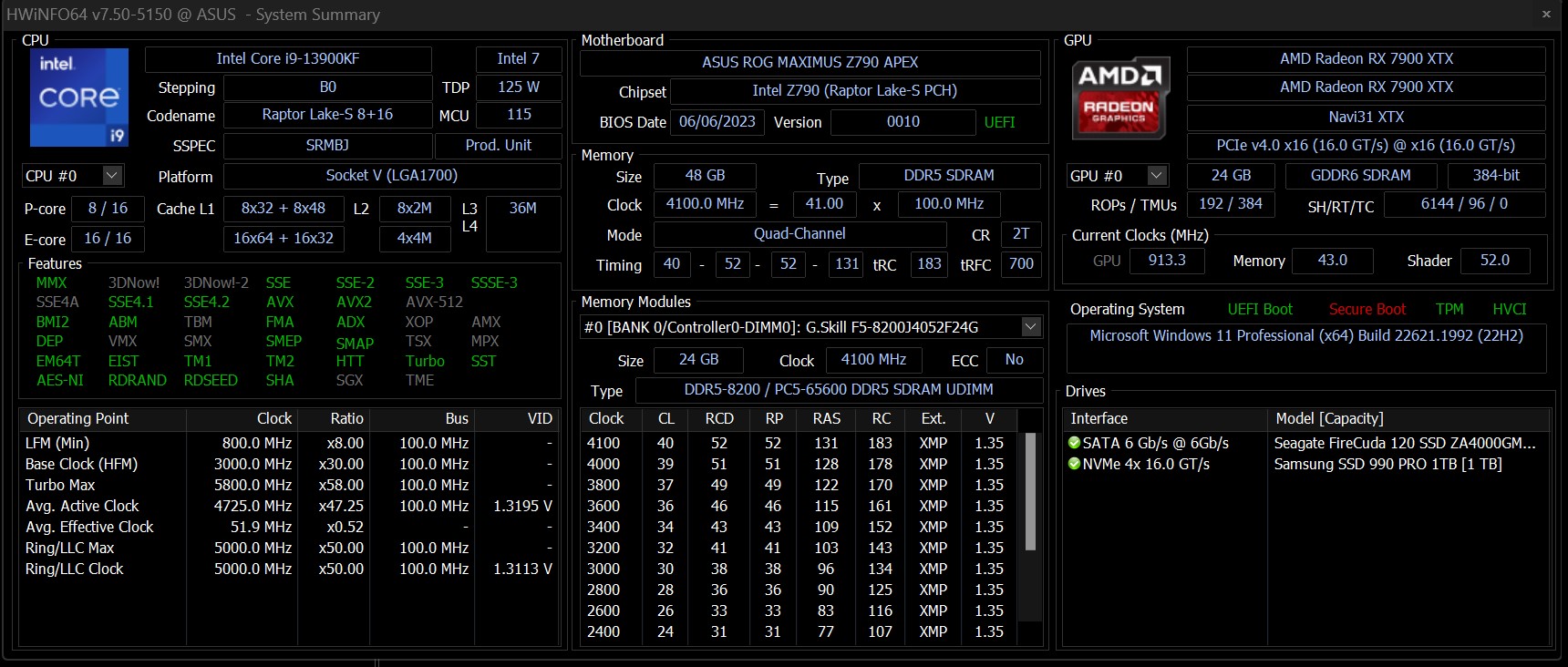
Task: Click the HVCI indicator label
Action: 1510,310
